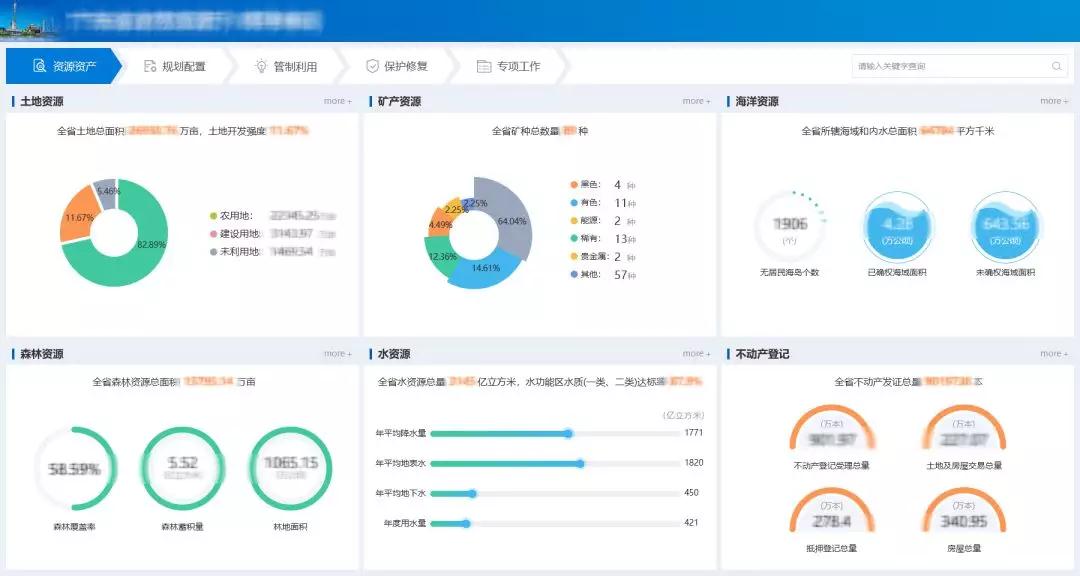This screenshot has width=1080, height=576.
Task: Click the 不动产登记受理总量 arc gauge
Action: click(x=831, y=429)
